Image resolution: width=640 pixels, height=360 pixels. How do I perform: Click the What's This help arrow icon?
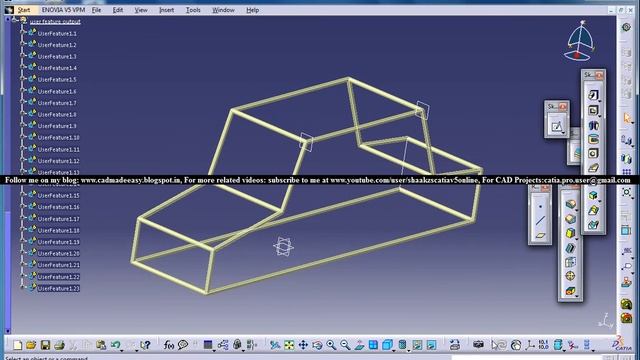click(x=145, y=345)
